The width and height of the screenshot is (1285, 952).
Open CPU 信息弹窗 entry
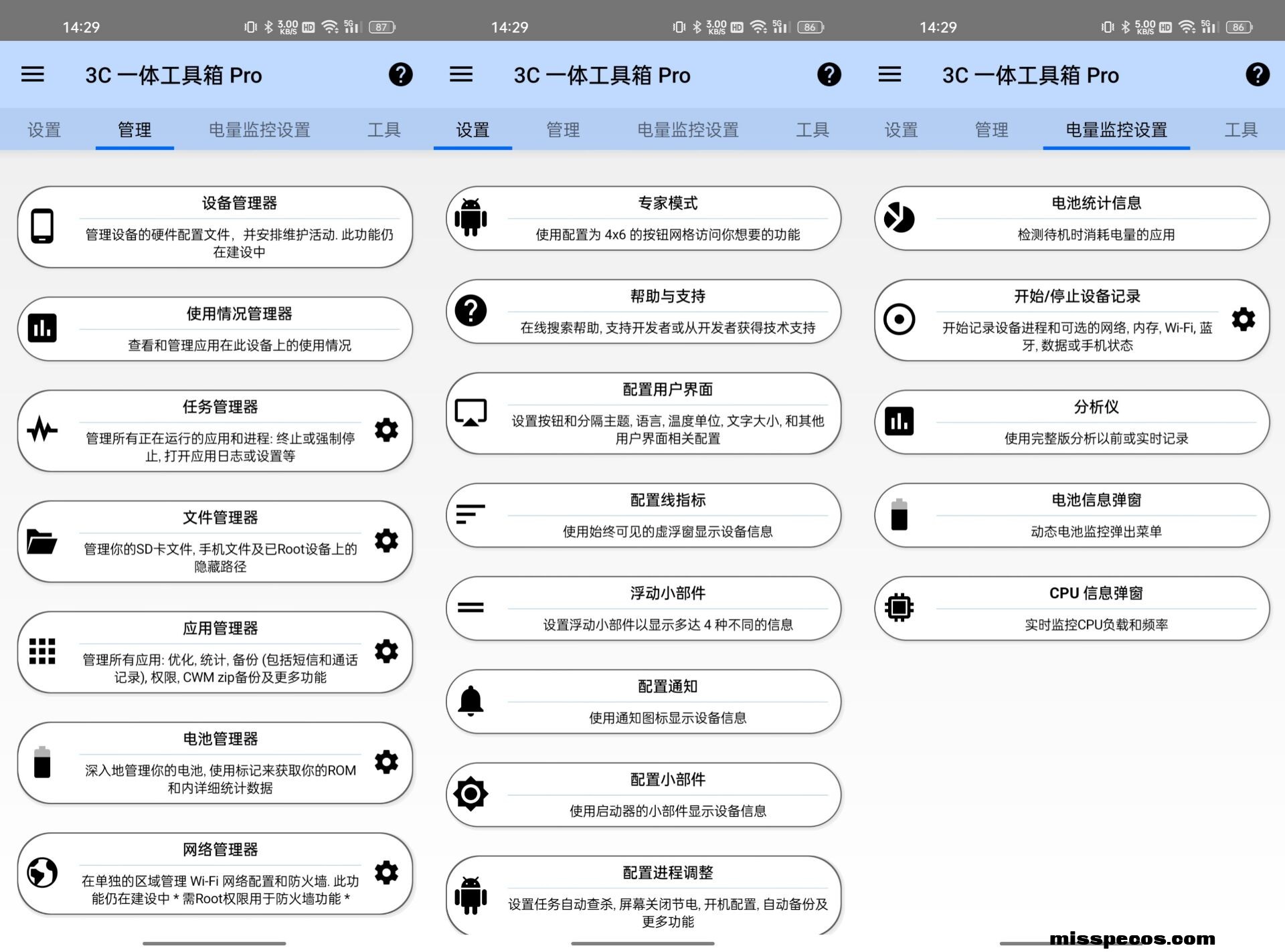coord(1072,609)
